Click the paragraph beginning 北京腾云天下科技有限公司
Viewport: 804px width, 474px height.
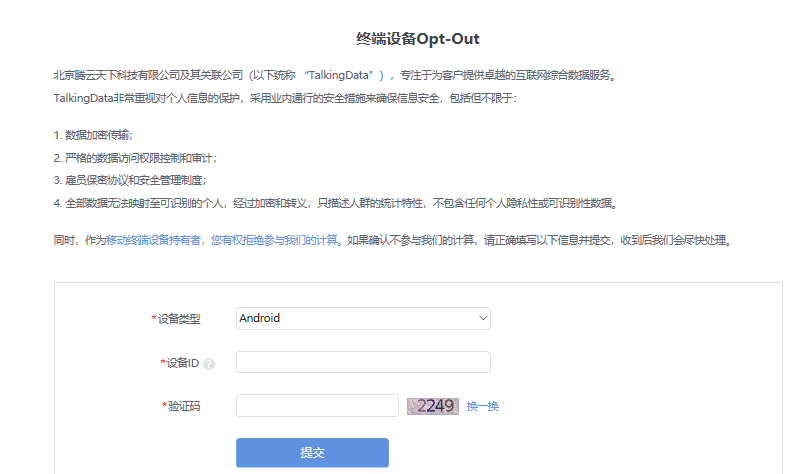335,75
